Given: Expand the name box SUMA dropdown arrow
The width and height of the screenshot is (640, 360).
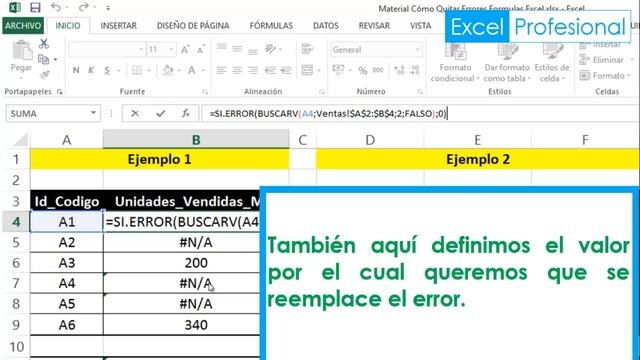Looking at the screenshot, I should [93, 113].
